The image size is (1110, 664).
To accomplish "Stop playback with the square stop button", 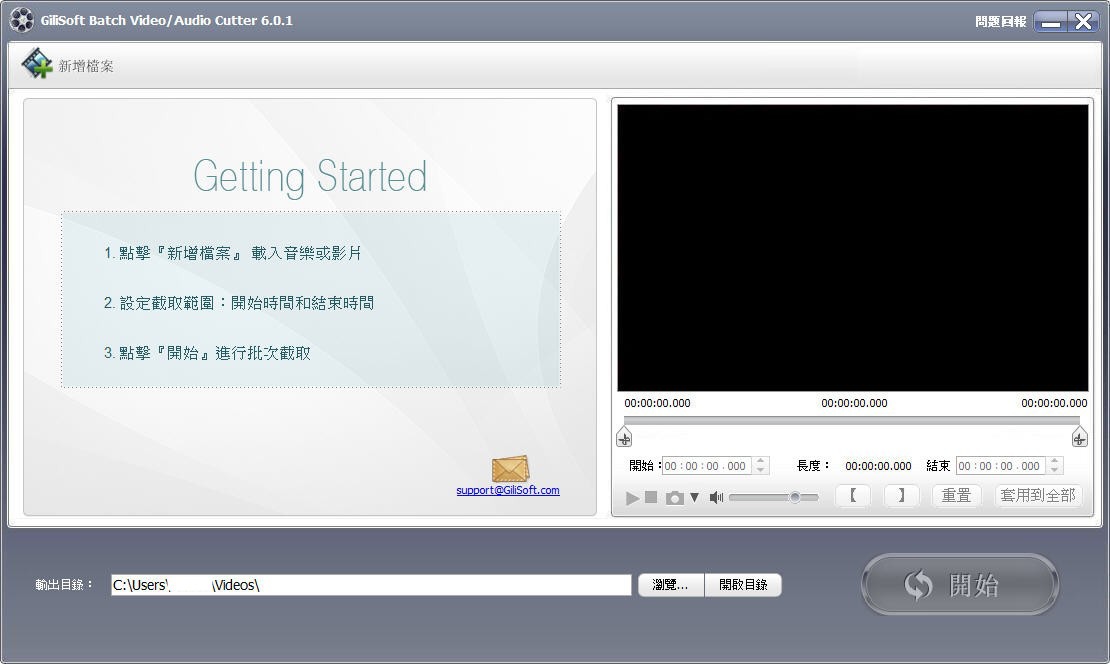I will point(651,497).
